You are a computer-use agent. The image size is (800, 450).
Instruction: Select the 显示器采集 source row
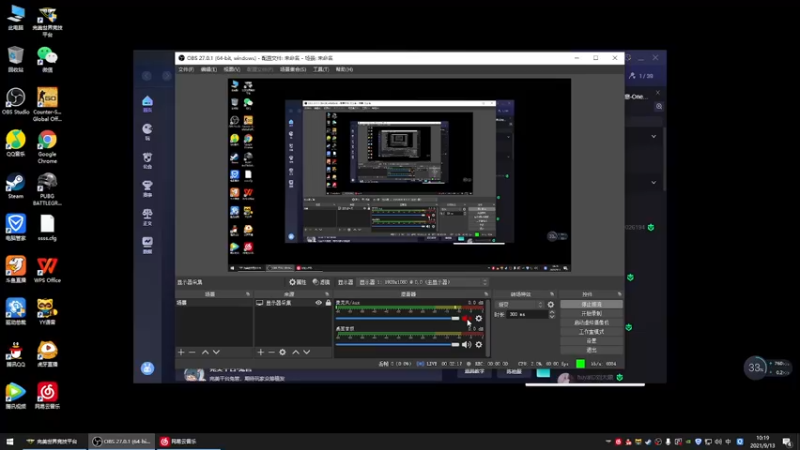[x=293, y=303]
